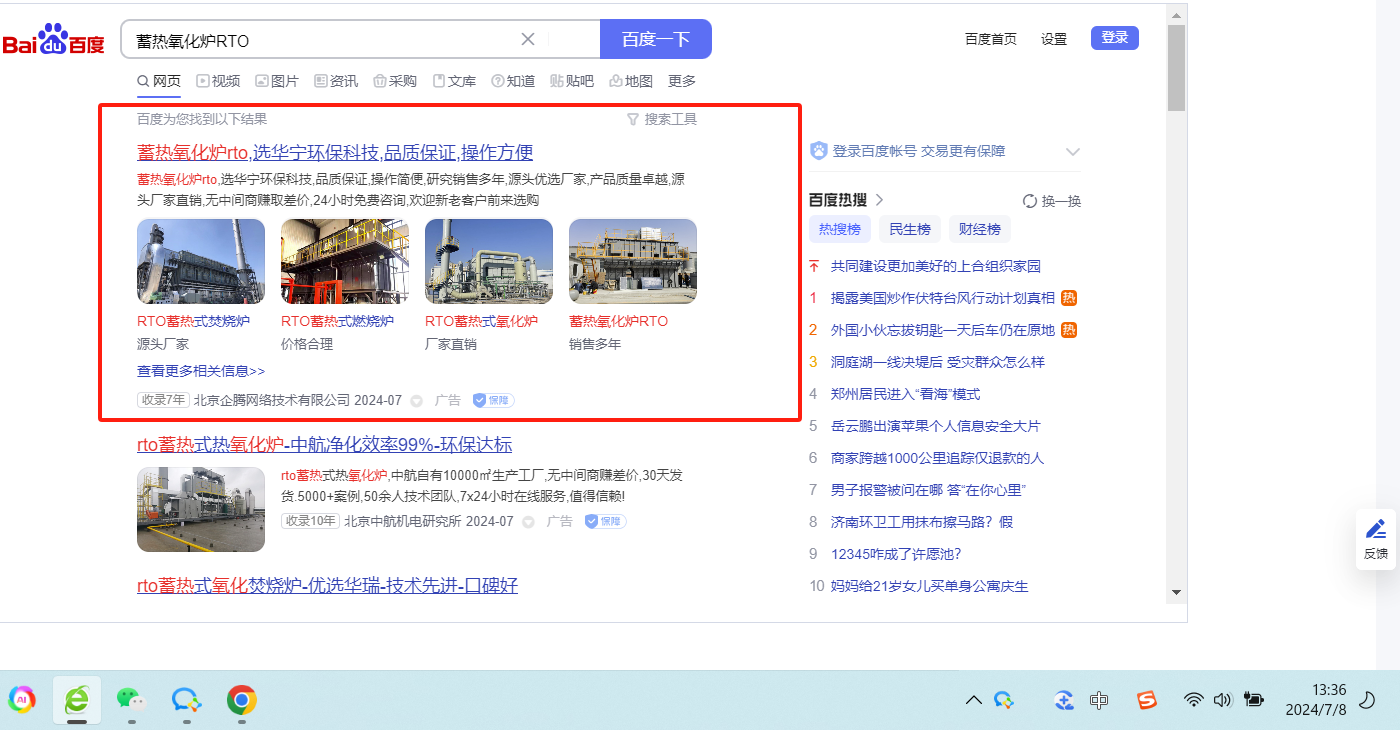Open WeChat from the taskbar
This screenshot has width=1400, height=730.
point(131,699)
